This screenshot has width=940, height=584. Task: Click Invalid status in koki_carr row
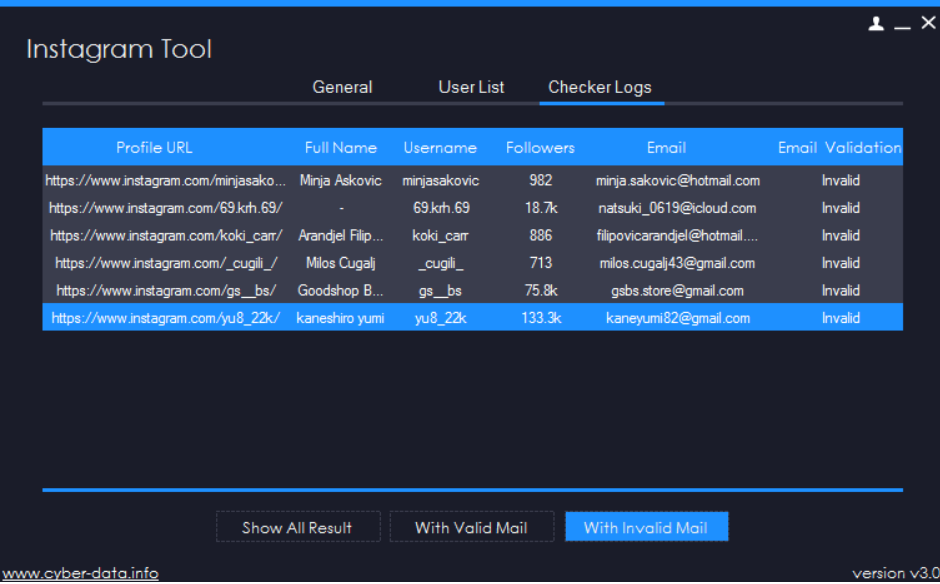coord(840,236)
